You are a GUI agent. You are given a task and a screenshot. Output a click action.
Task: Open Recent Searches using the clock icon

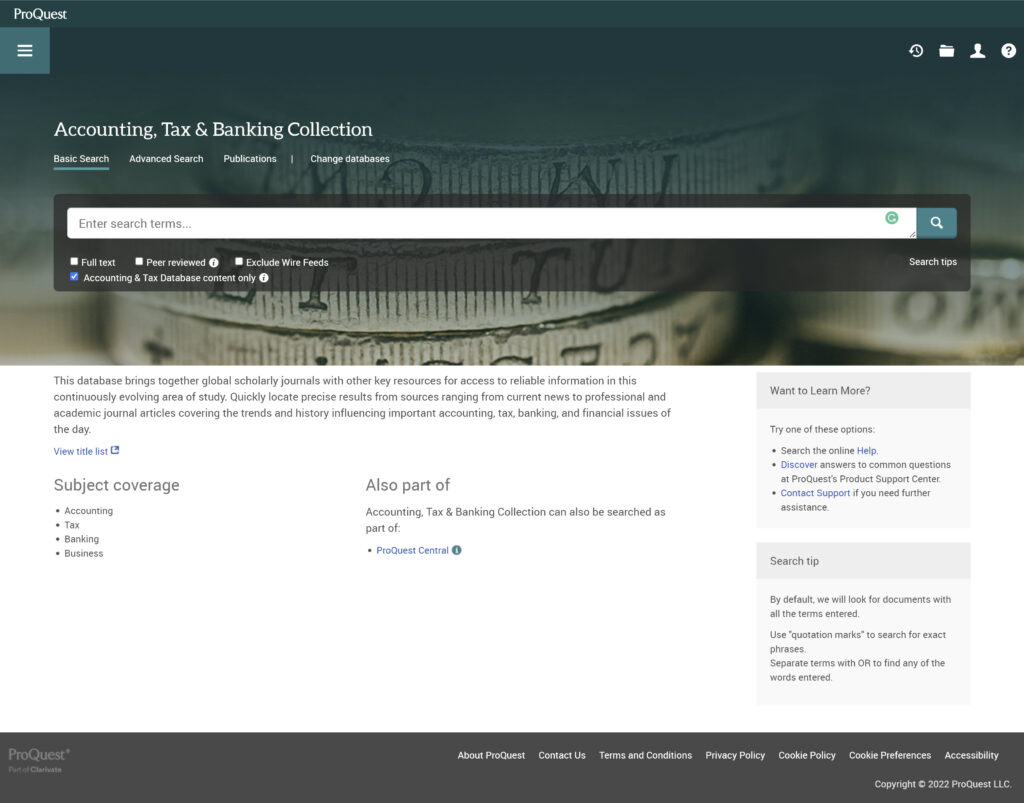916,50
